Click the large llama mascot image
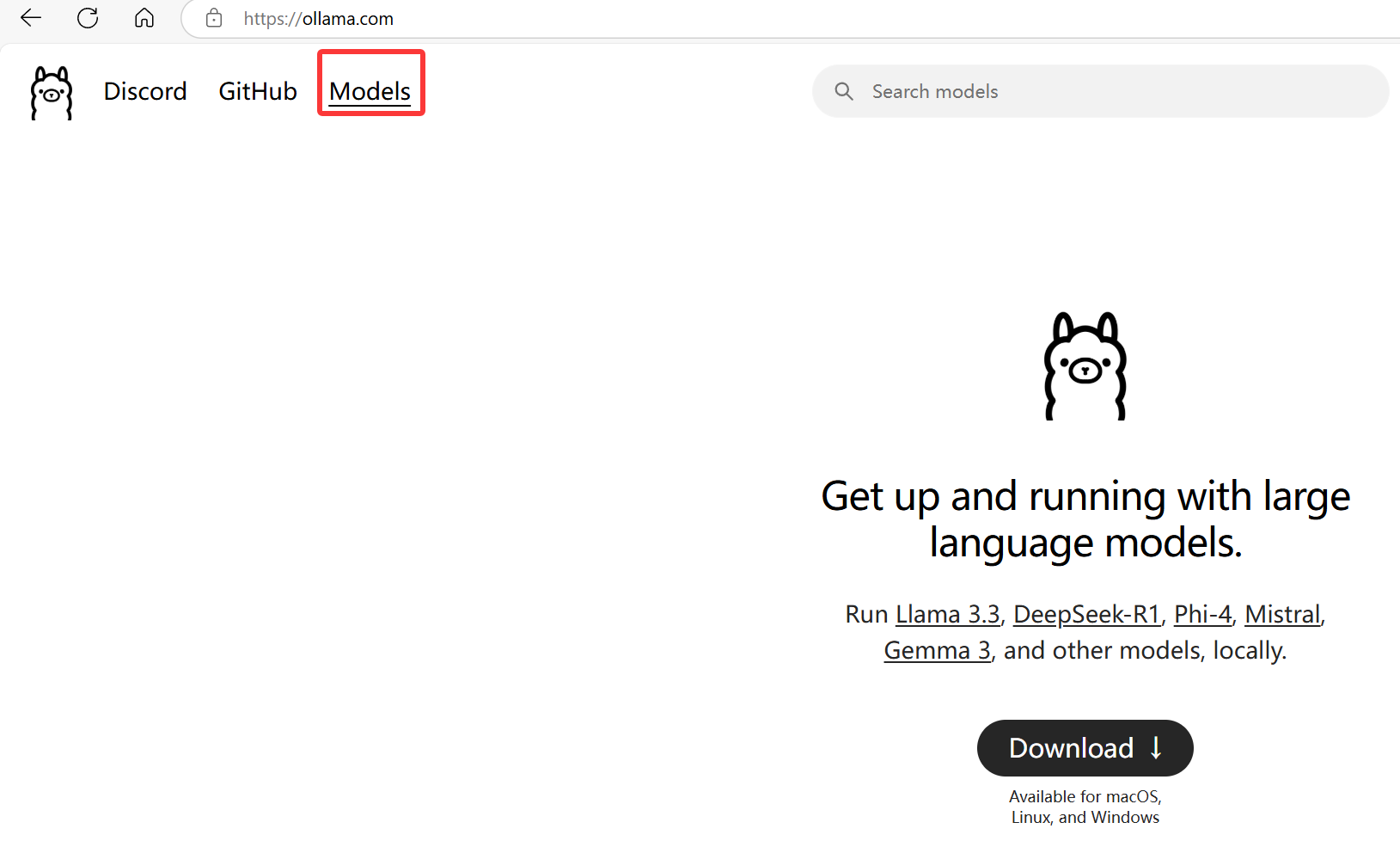 pyautogui.click(x=1085, y=366)
